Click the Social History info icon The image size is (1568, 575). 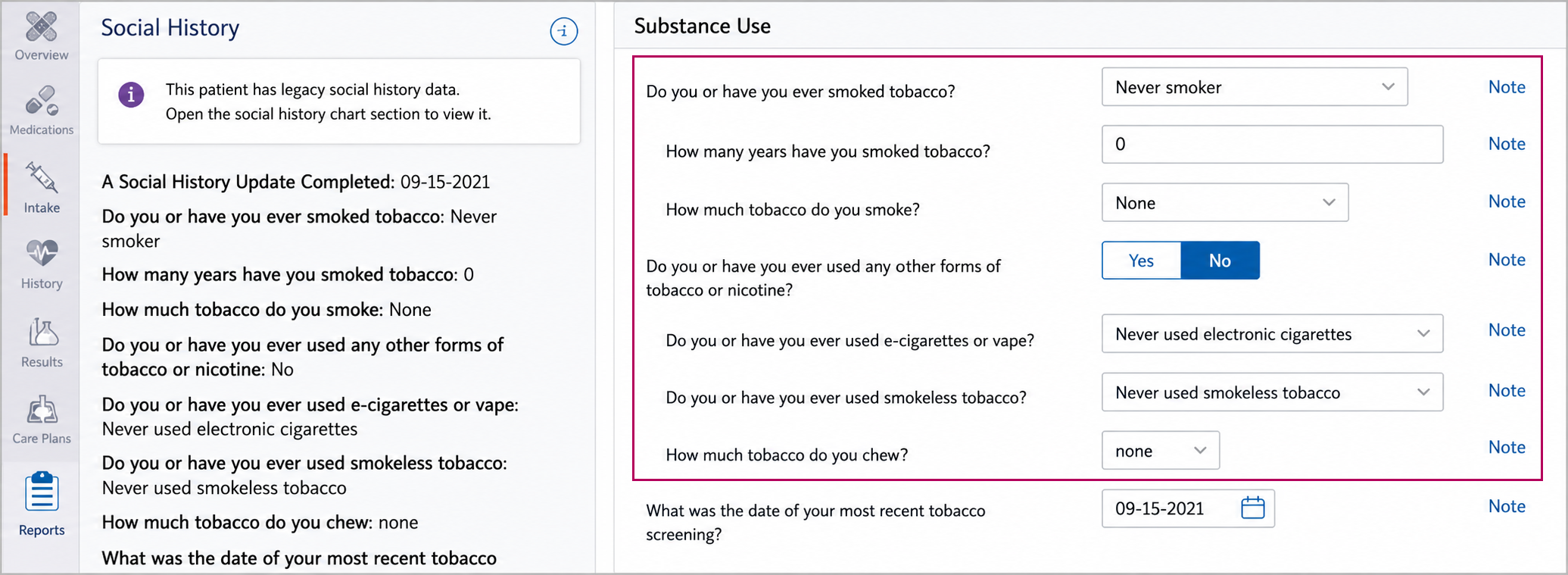(563, 31)
